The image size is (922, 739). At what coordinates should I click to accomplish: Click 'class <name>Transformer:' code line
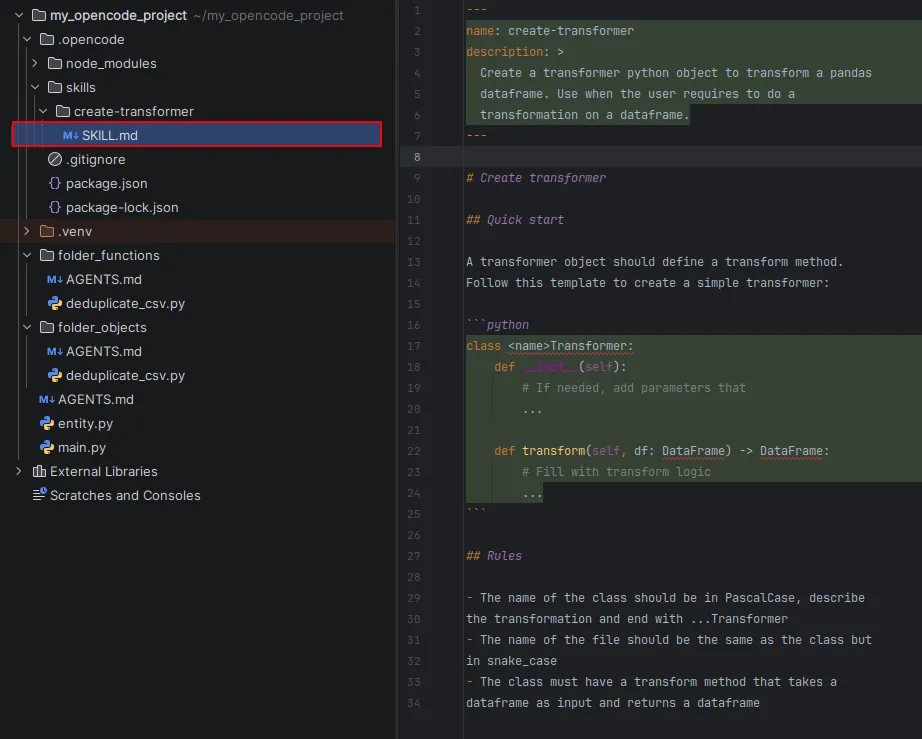550,346
